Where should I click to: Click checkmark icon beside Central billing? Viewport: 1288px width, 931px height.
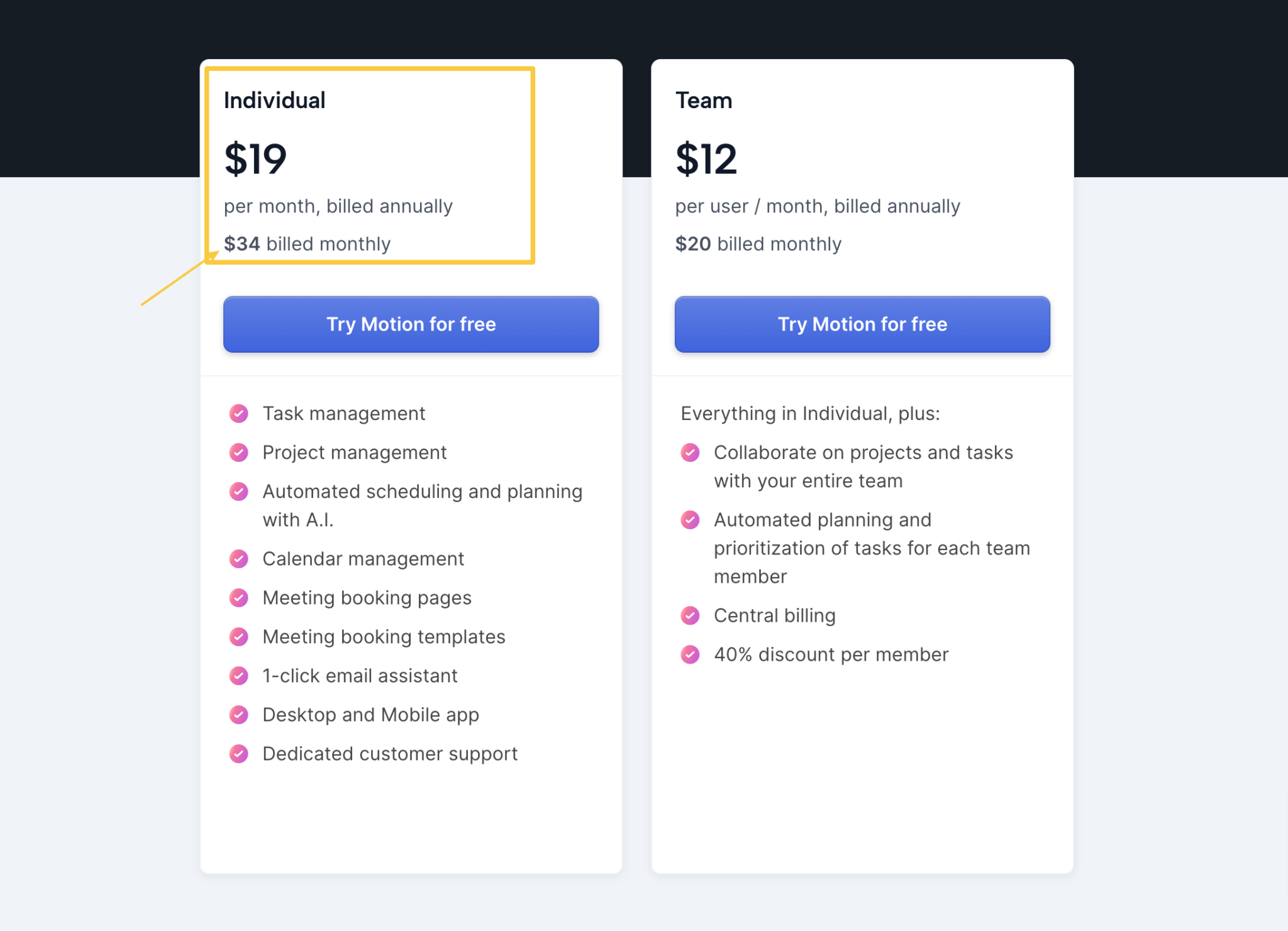tap(690, 615)
